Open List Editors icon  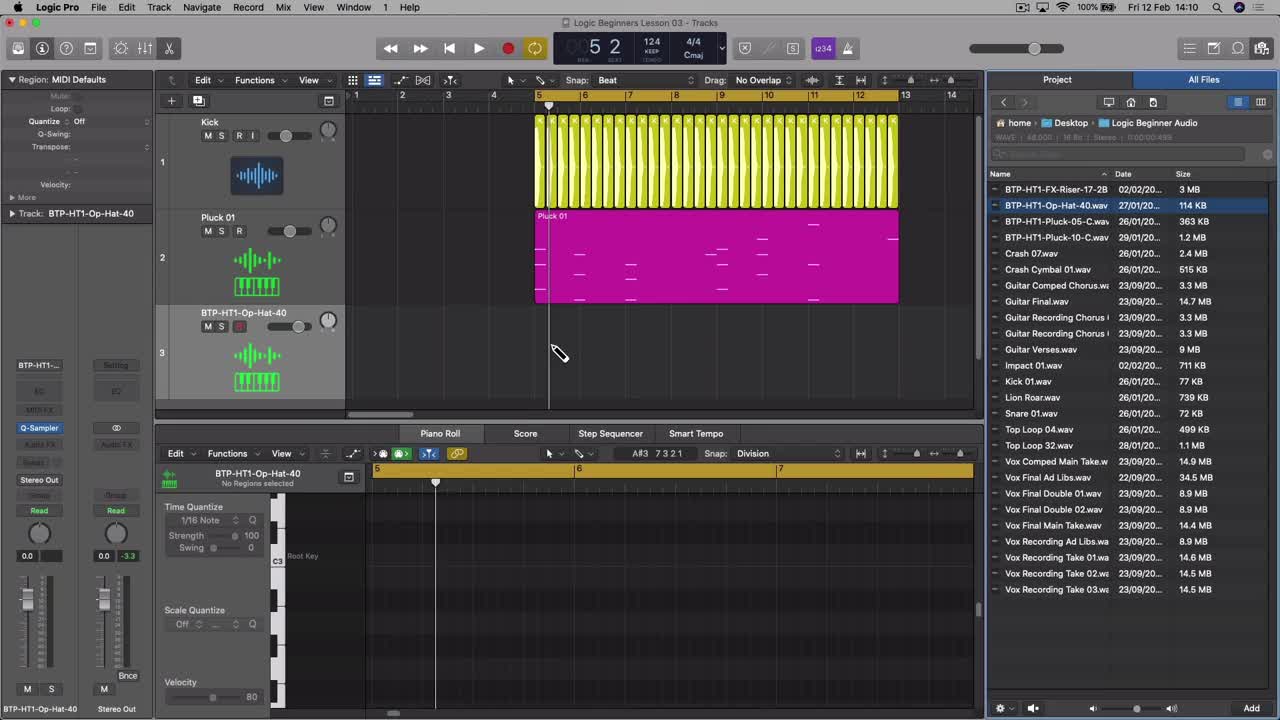click(x=1189, y=48)
